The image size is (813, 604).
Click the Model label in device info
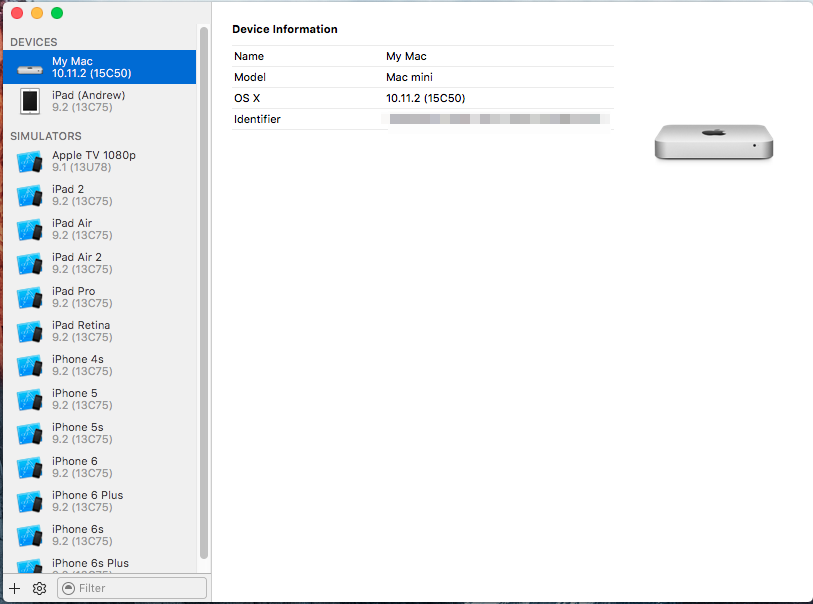(x=250, y=77)
